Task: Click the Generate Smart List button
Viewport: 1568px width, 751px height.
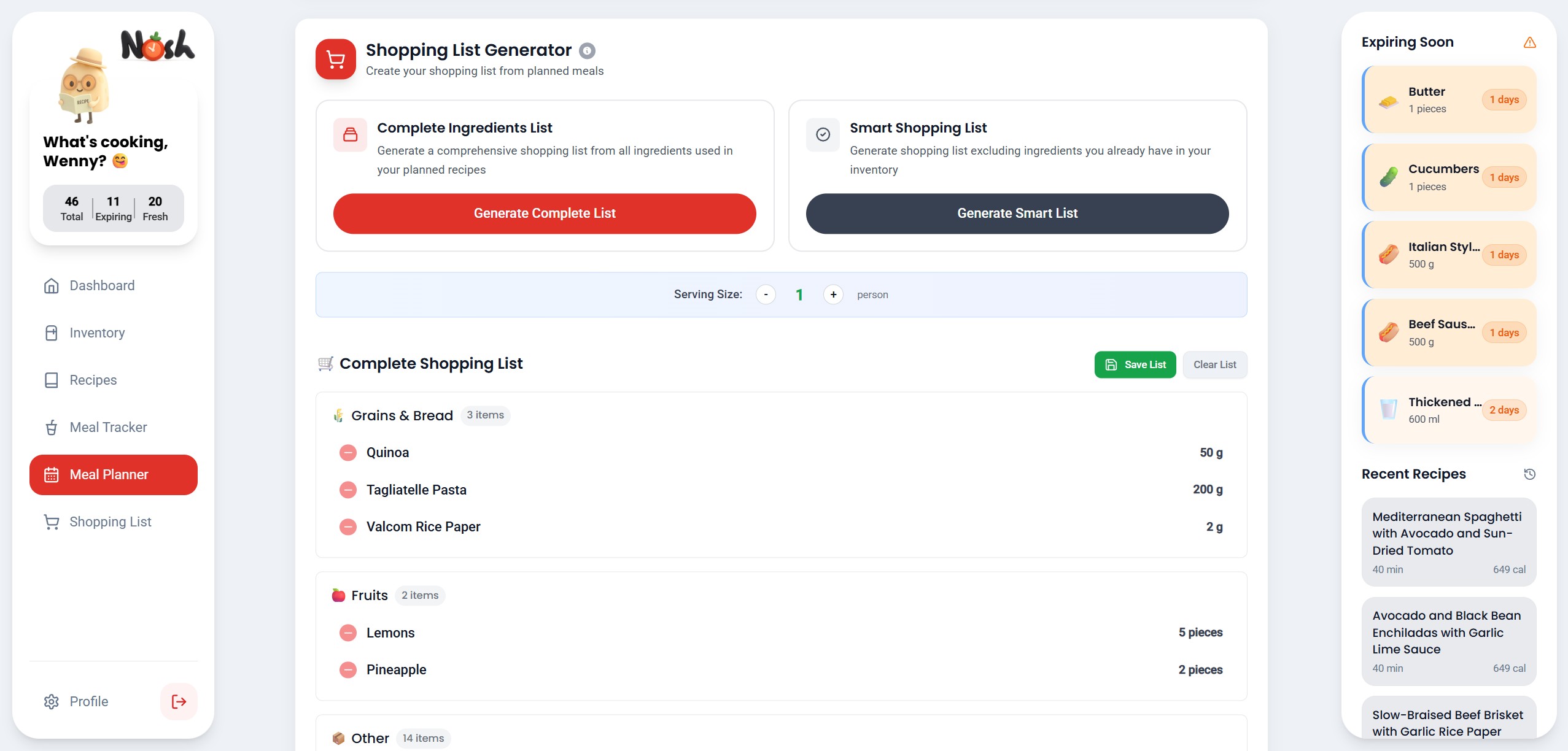Action: 1017,214
